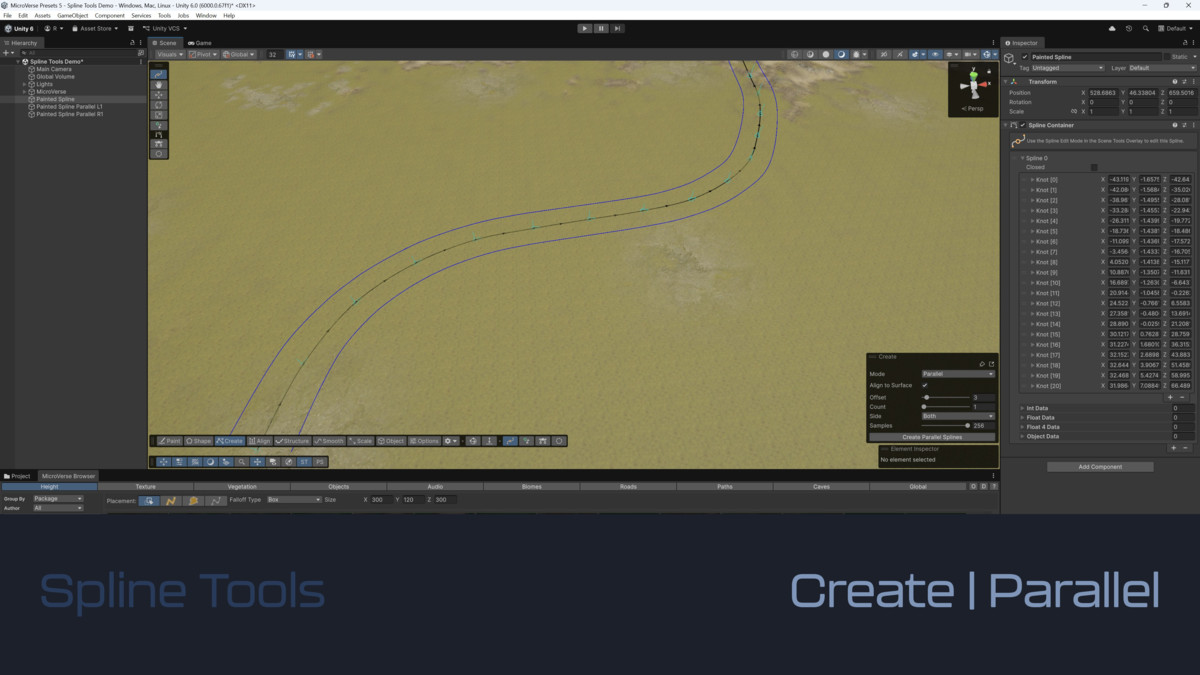Open the Options spline tool
Viewport: 1200px width, 675px height.
(424, 441)
